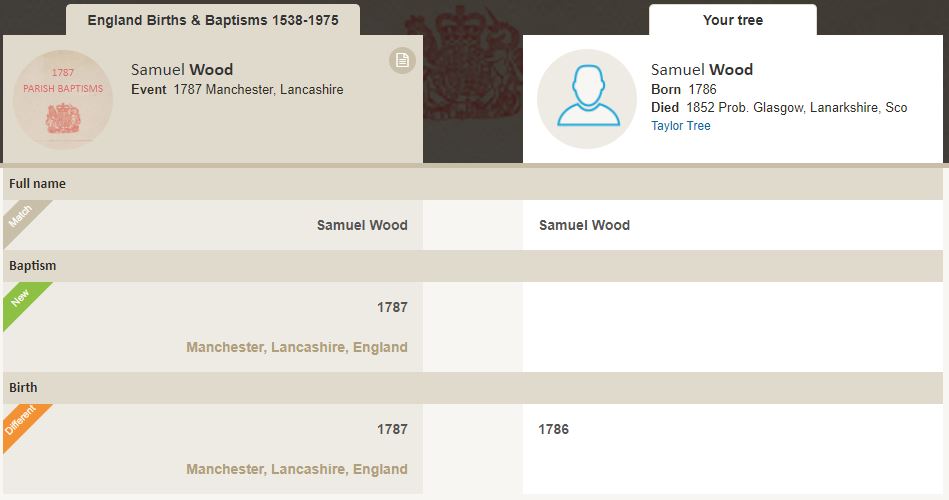The height and width of the screenshot is (500, 949).
Task: Click the Baptism section header
Action: pos(33,266)
